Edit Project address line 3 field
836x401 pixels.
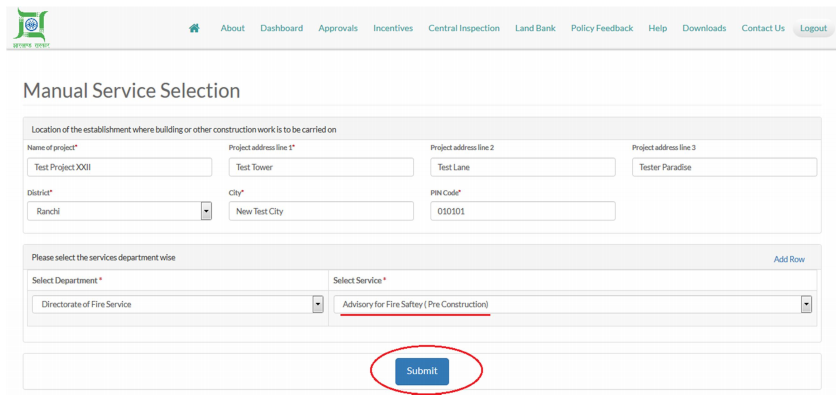click(x=725, y=167)
